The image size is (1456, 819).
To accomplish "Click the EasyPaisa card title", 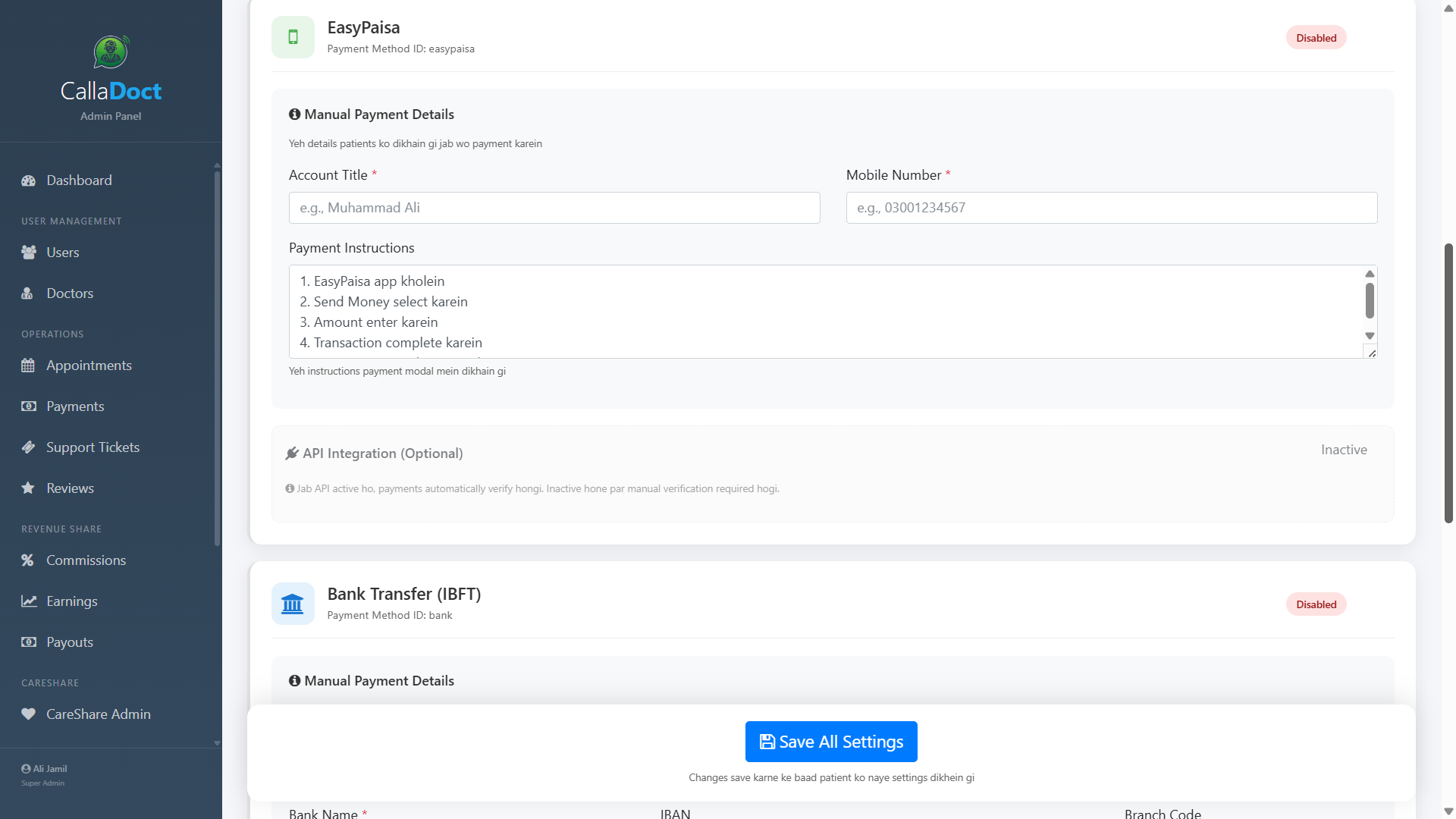I will pyautogui.click(x=363, y=27).
